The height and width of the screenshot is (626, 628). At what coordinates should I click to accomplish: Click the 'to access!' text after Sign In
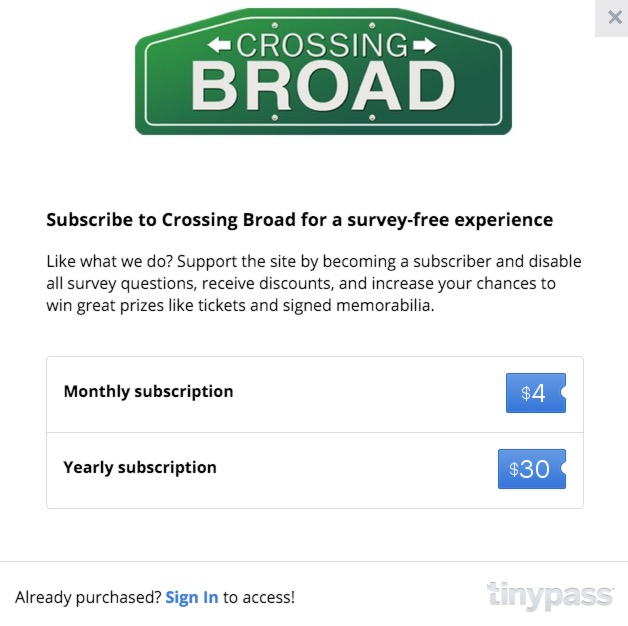pyautogui.click(x=259, y=598)
